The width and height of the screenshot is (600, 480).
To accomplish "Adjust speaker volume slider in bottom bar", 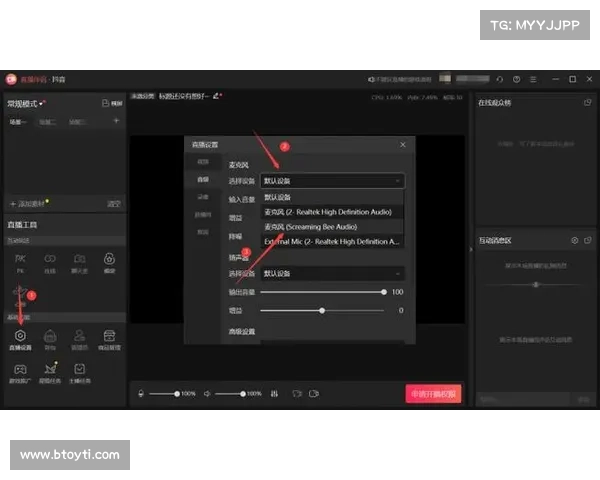I will (x=230, y=393).
